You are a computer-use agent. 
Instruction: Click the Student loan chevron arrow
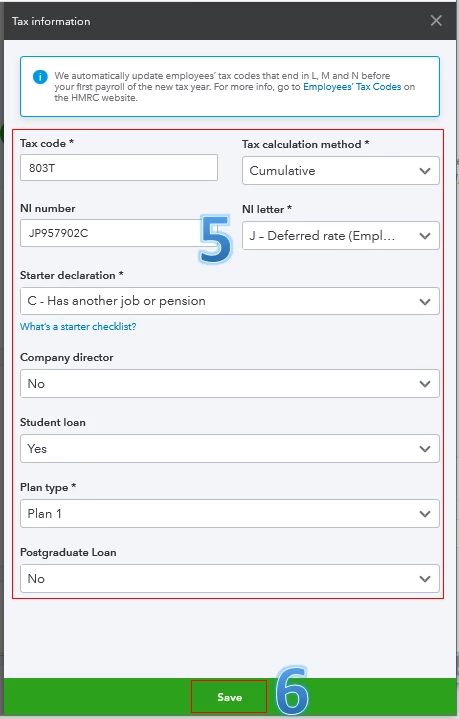(425, 449)
